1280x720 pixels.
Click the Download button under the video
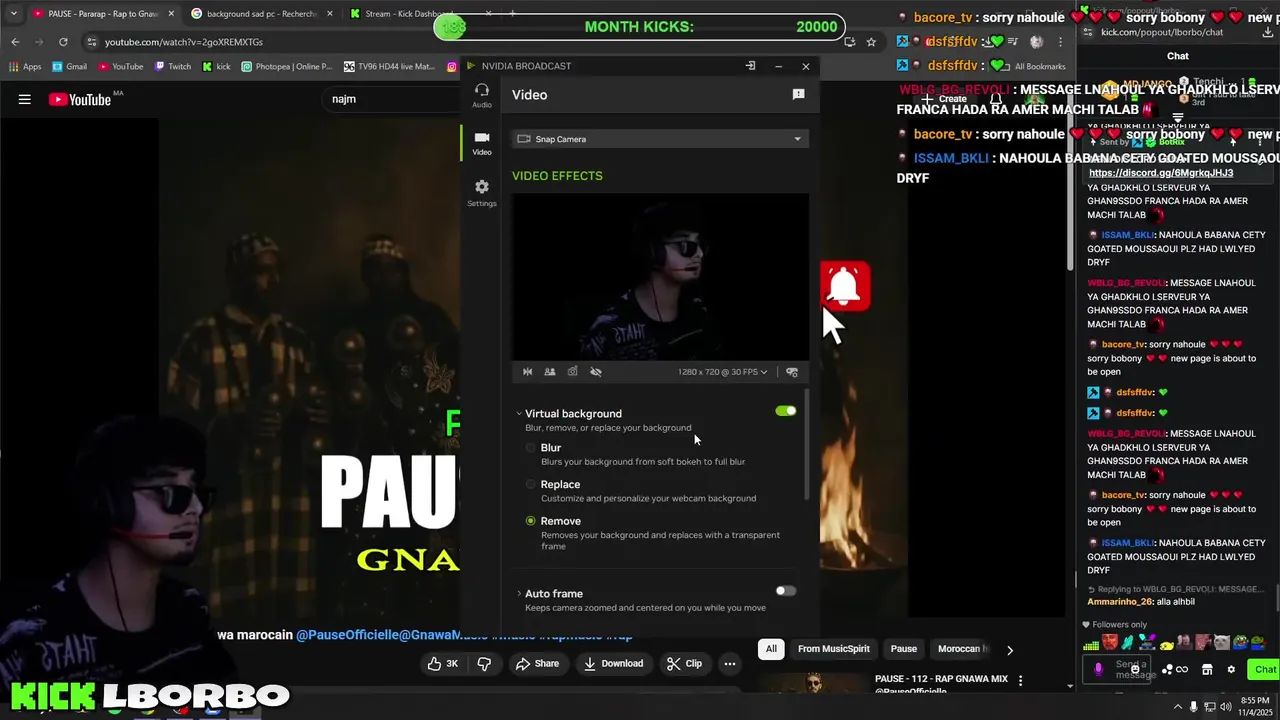tap(614, 663)
